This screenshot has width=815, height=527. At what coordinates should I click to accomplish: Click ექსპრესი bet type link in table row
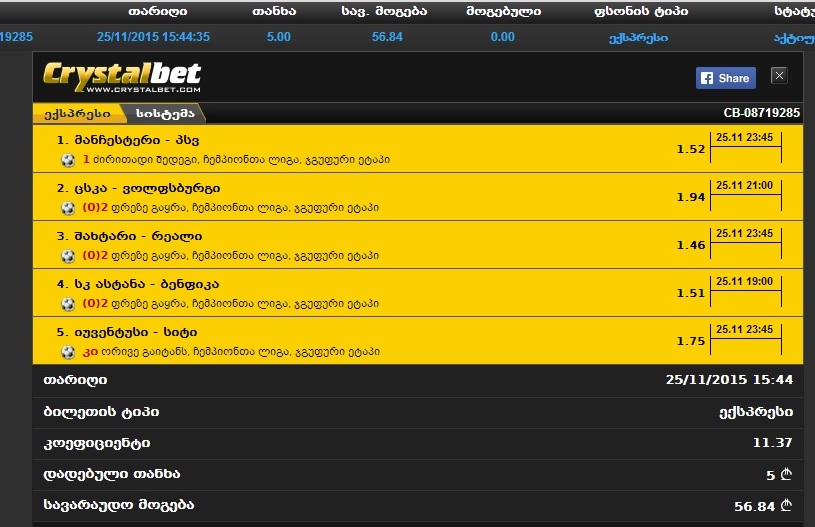point(638,38)
